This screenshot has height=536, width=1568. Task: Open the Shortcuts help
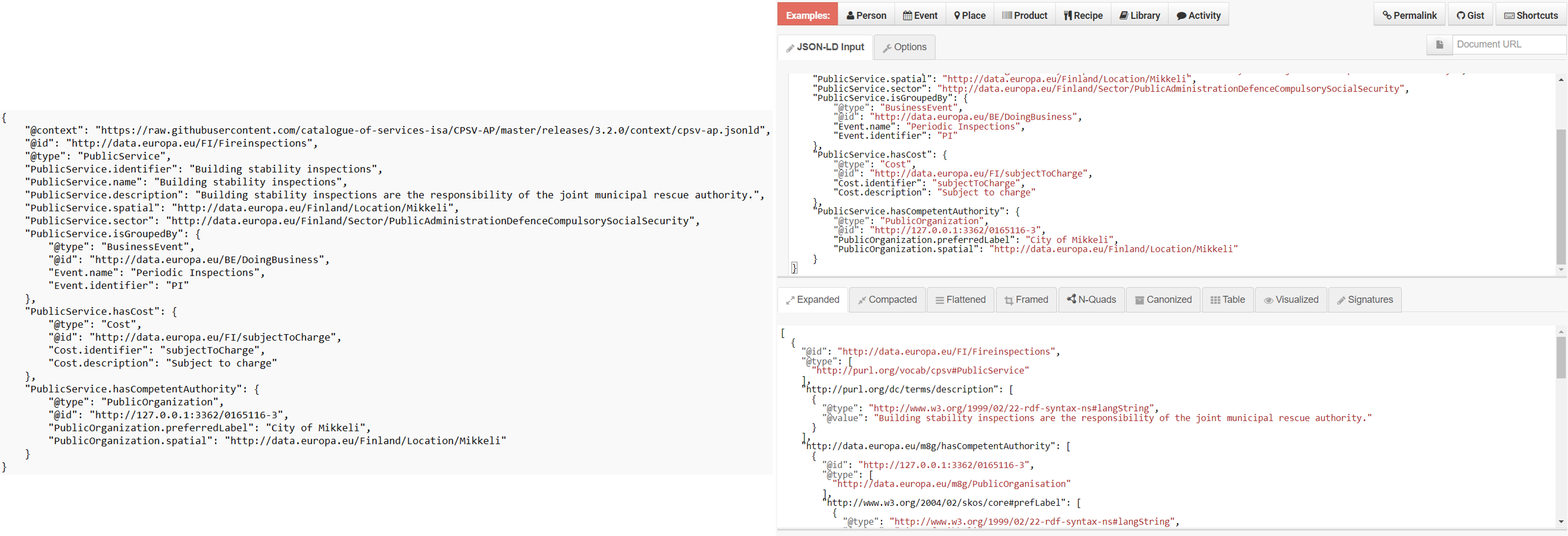click(1531, 15)
